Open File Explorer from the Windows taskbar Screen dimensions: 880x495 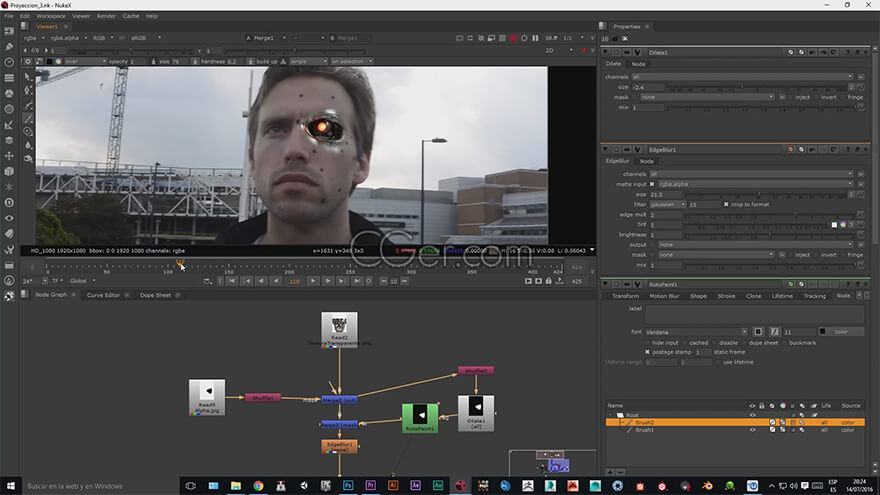click(x=236, y=485)
